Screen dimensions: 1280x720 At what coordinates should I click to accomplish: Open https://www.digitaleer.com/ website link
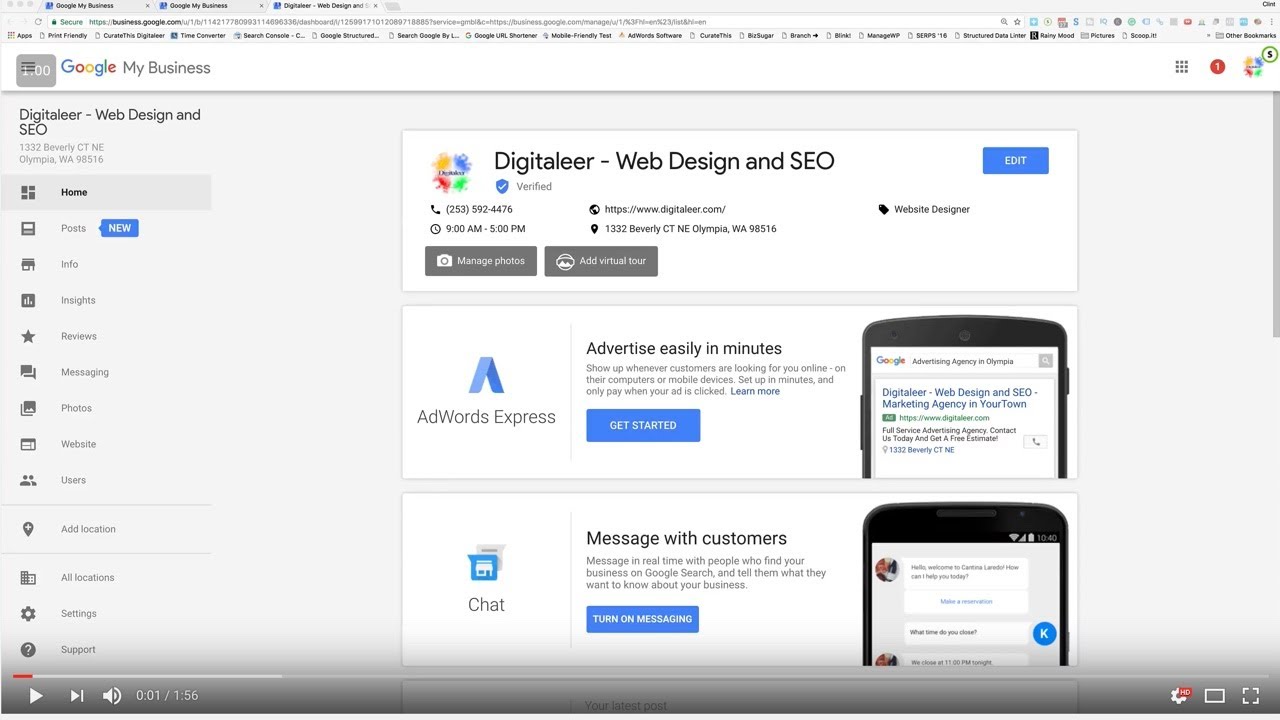[665, 209]
